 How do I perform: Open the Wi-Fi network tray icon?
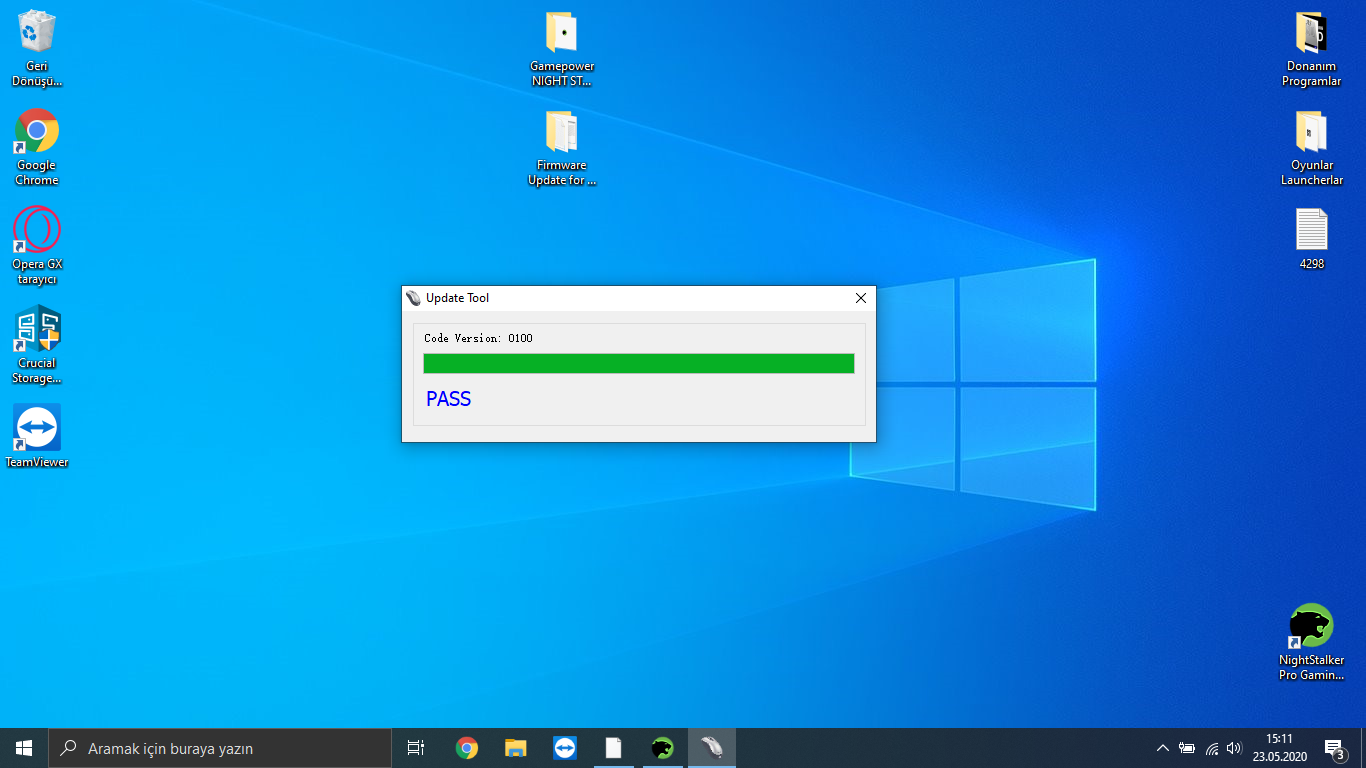tap(1211, 748)
